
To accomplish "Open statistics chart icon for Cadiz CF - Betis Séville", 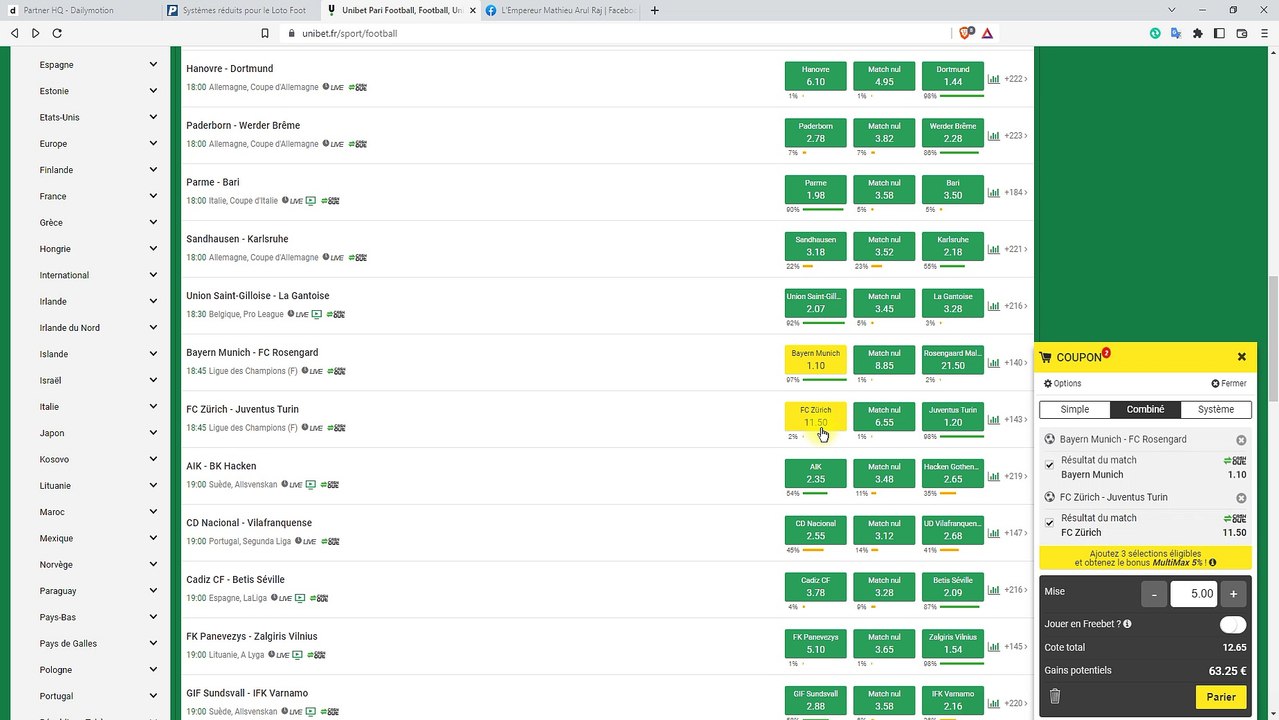I will 993,590.
